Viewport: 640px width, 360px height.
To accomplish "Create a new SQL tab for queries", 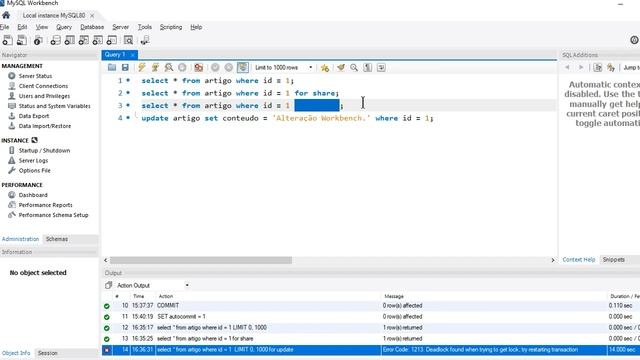I will point(7,40).
